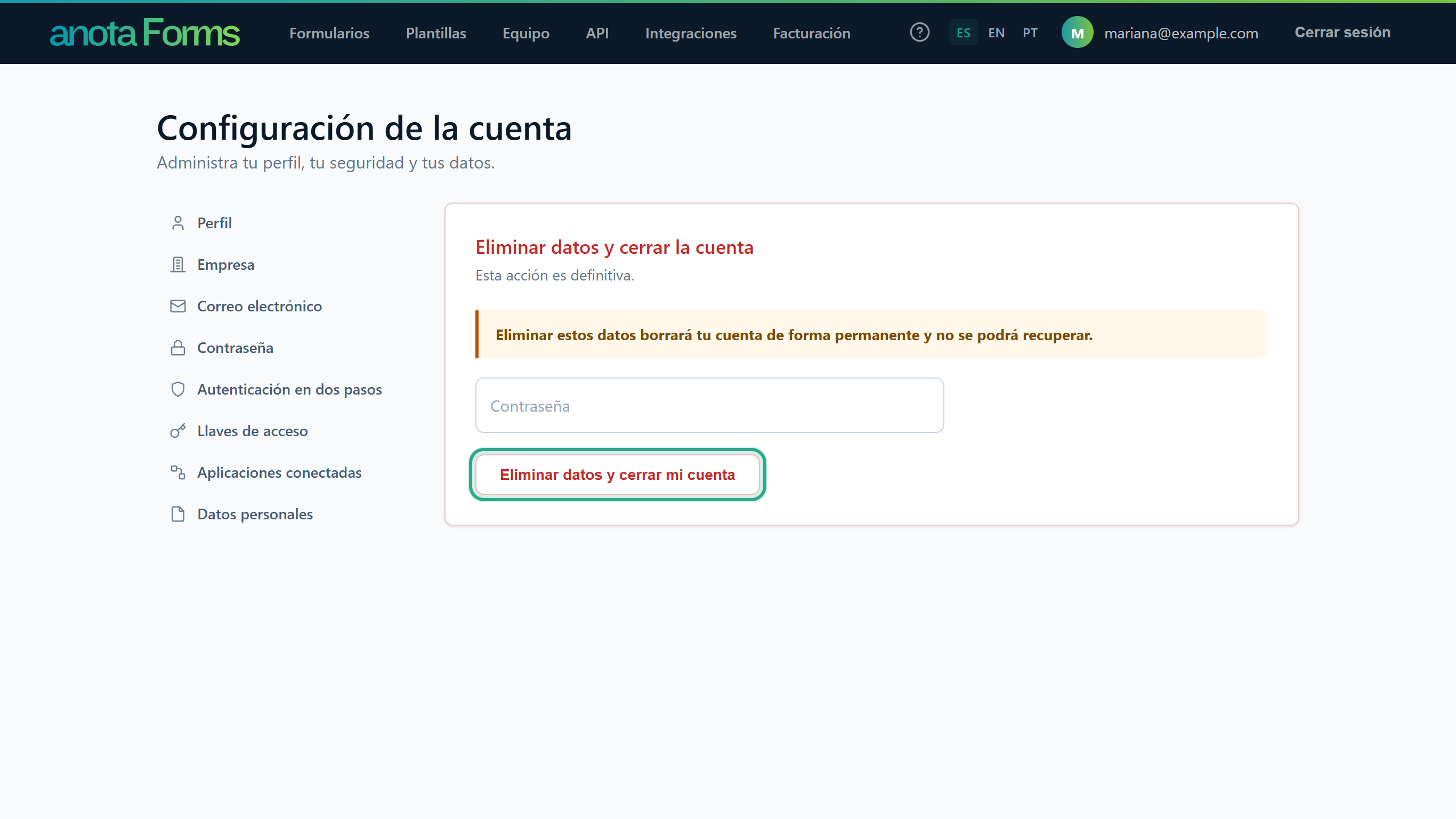
Task: Click the document icon beside Datos personales
Action: click(x=178, y=514)
